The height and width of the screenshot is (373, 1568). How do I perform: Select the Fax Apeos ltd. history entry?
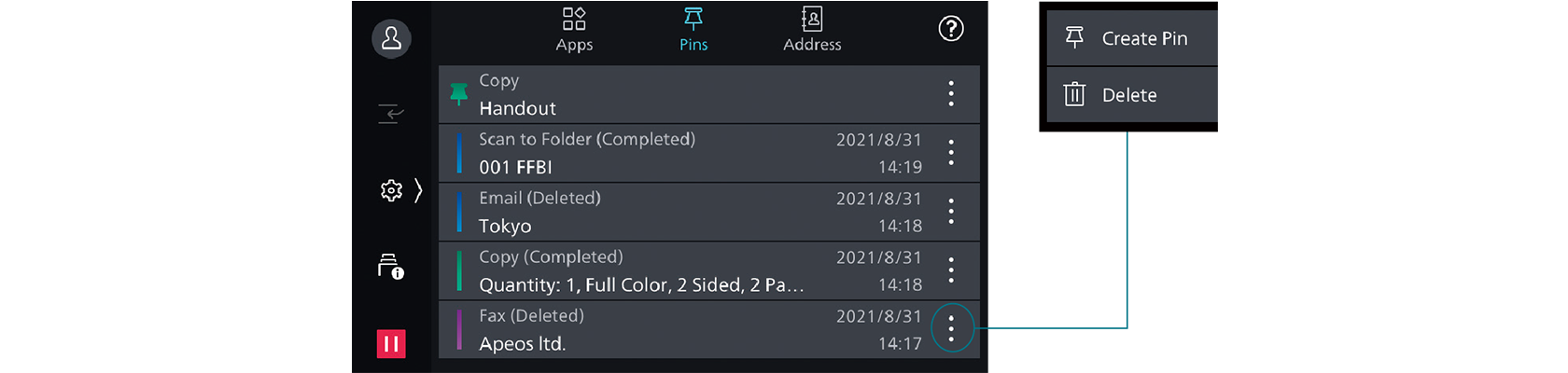[653, 330]
